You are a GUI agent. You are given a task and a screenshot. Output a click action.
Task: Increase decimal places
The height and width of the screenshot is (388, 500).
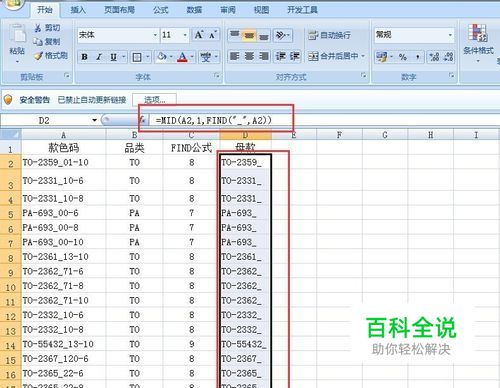[434, 57]
